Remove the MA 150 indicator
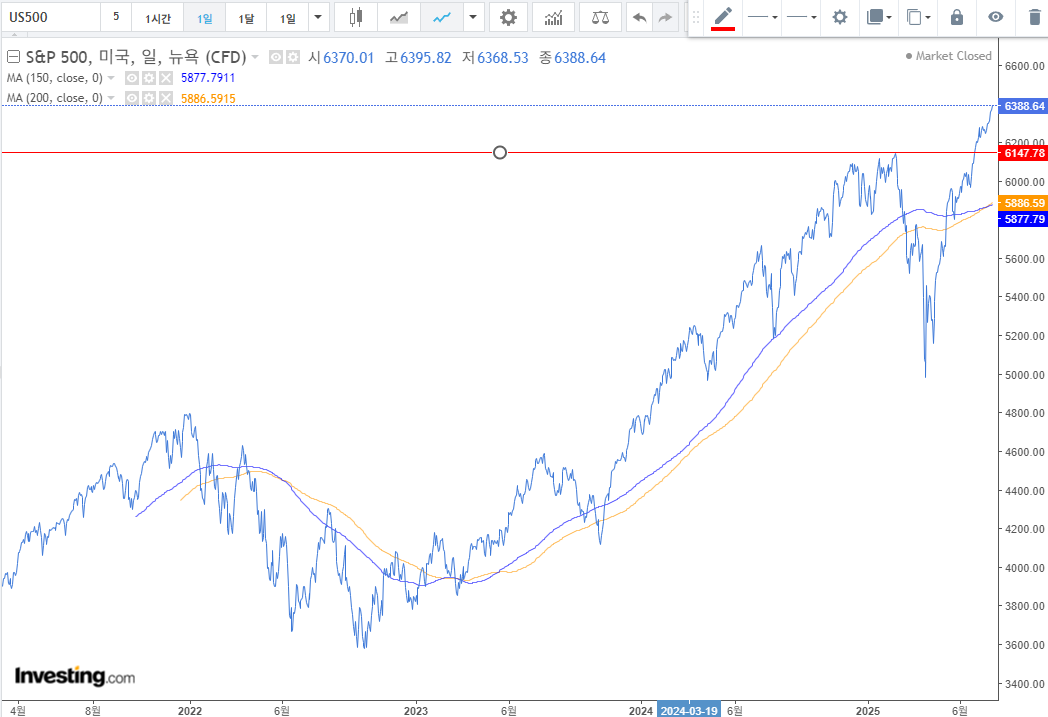Viewport: 1048px width, 717px height. [166, 78]
